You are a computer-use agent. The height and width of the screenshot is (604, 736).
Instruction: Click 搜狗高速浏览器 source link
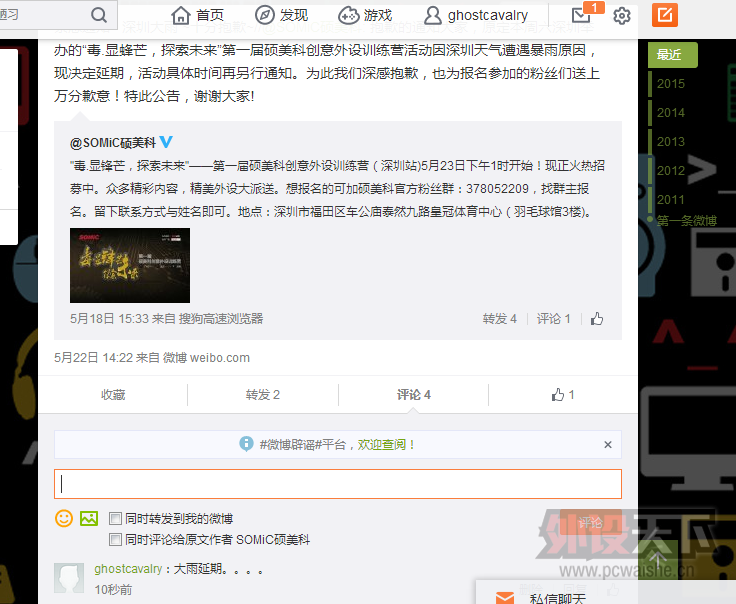pyautogui.click(x=221, y=319)
